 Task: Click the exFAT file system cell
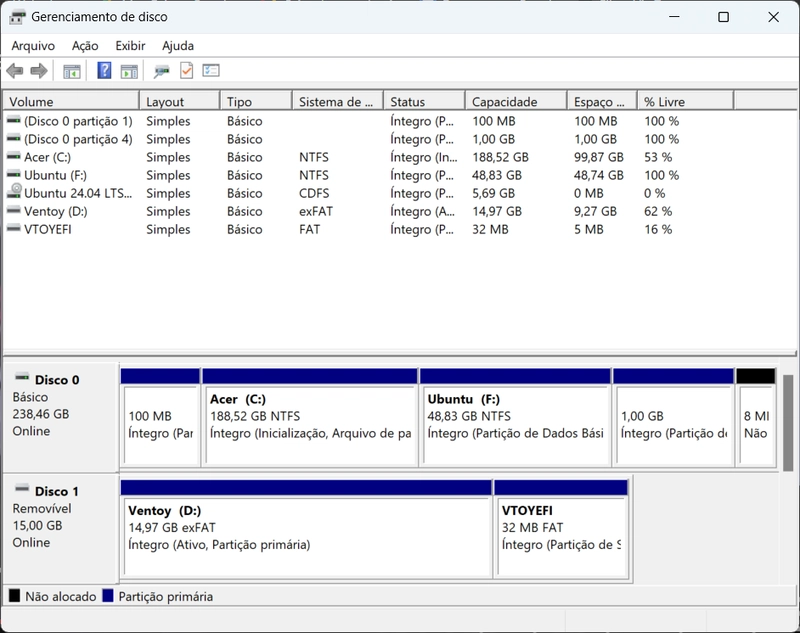[x=316, y=211]
